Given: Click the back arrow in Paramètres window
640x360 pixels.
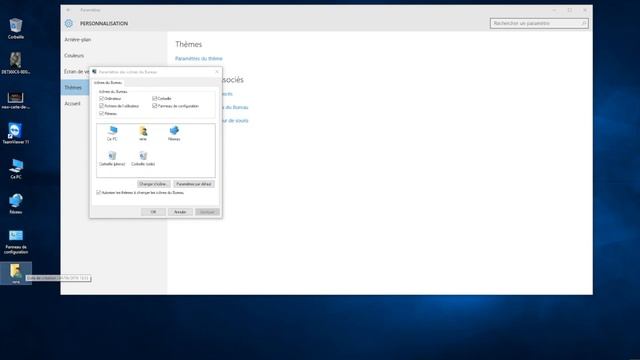Looking at the screenshot, I should 68,10.
